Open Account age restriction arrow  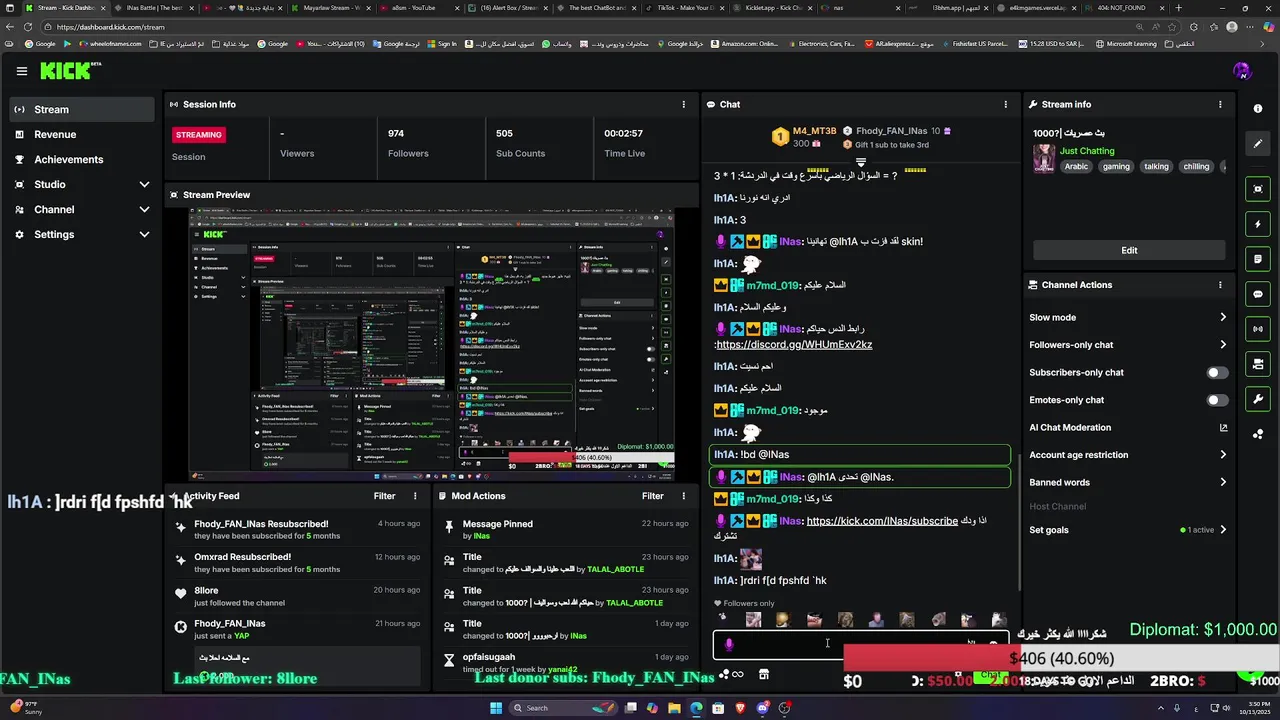[x=1223, y=455]
